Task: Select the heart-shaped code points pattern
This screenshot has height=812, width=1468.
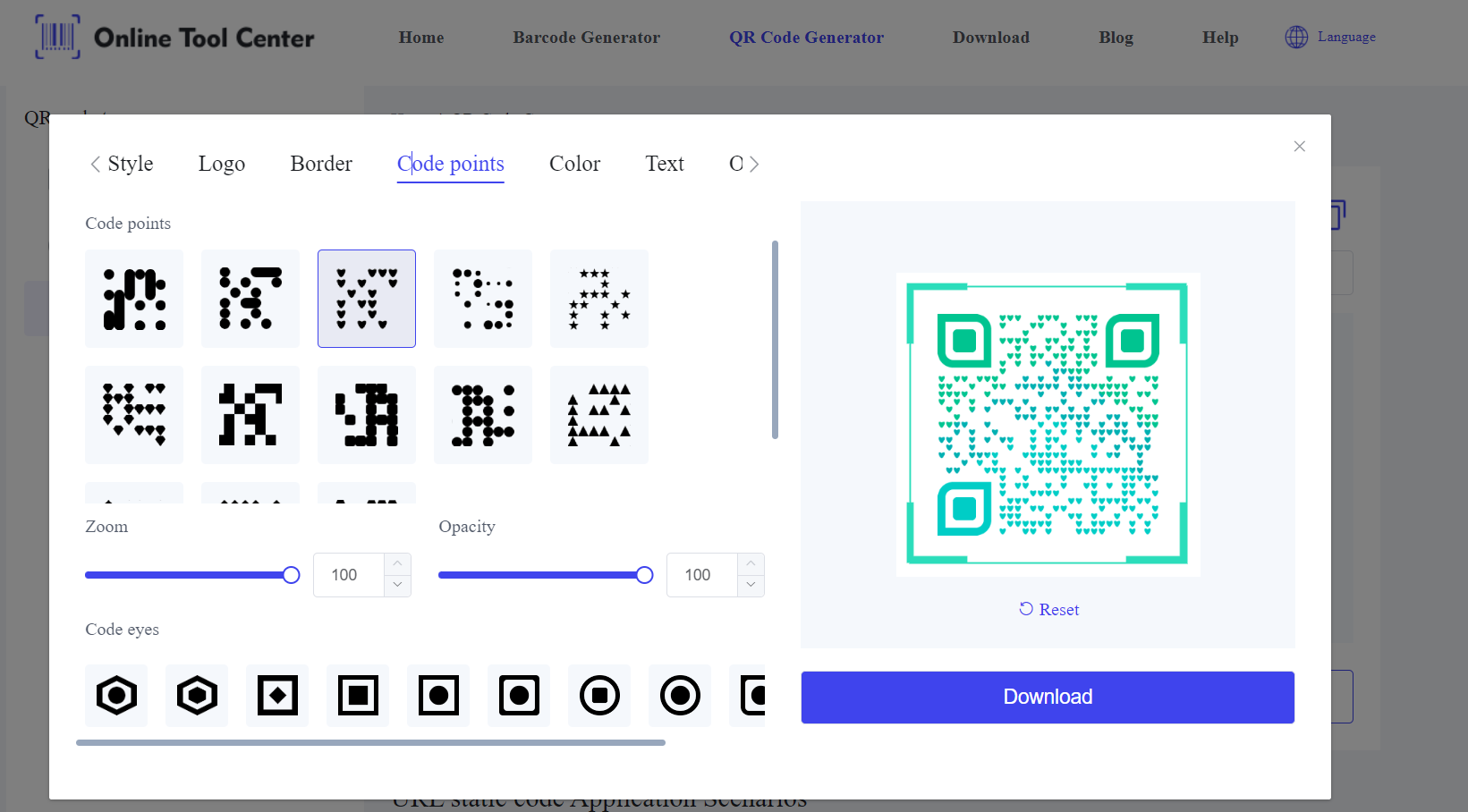Action: [367, 299]
